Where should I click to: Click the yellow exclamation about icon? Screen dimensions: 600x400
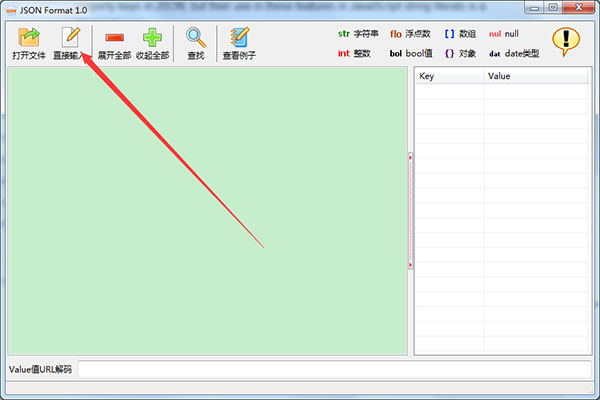pos(566,42)
